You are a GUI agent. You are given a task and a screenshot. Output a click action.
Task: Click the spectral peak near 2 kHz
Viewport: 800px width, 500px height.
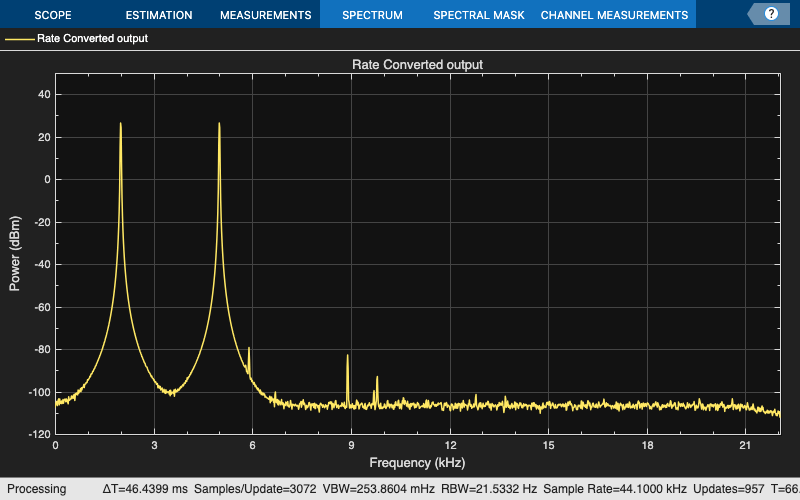pyautogui.click(x=121, y=123)
